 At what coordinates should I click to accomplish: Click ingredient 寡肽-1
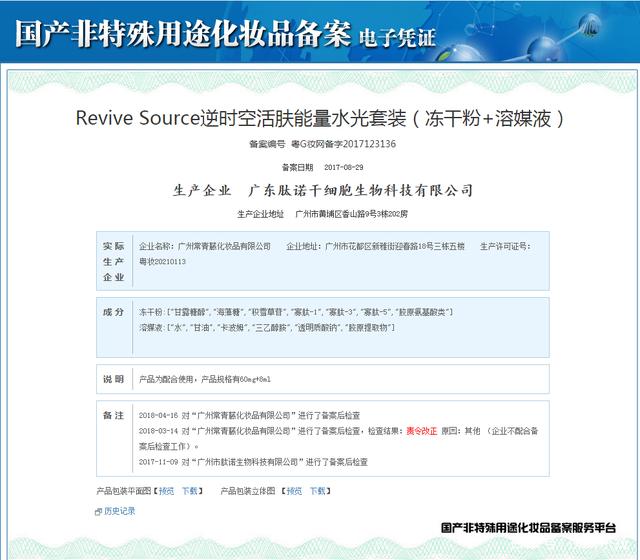click(x=305, y=312)
